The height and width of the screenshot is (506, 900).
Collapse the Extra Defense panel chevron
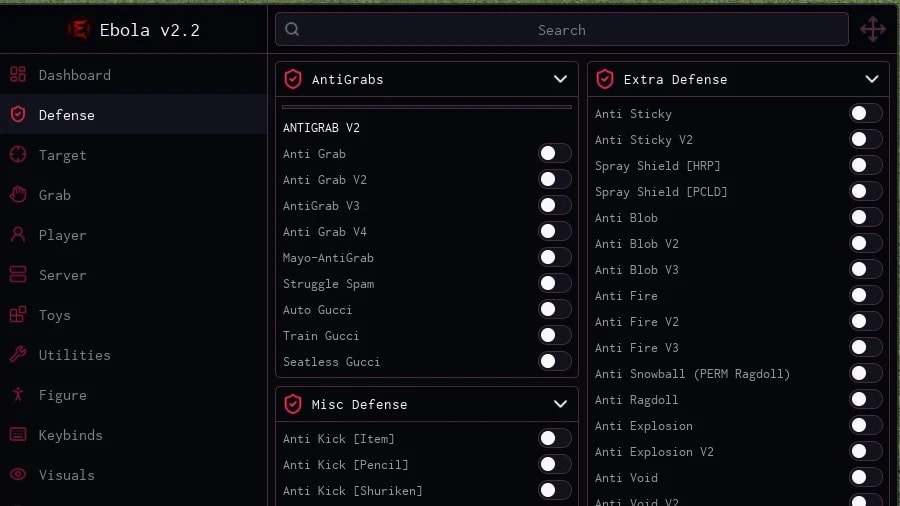coord(871,79)
